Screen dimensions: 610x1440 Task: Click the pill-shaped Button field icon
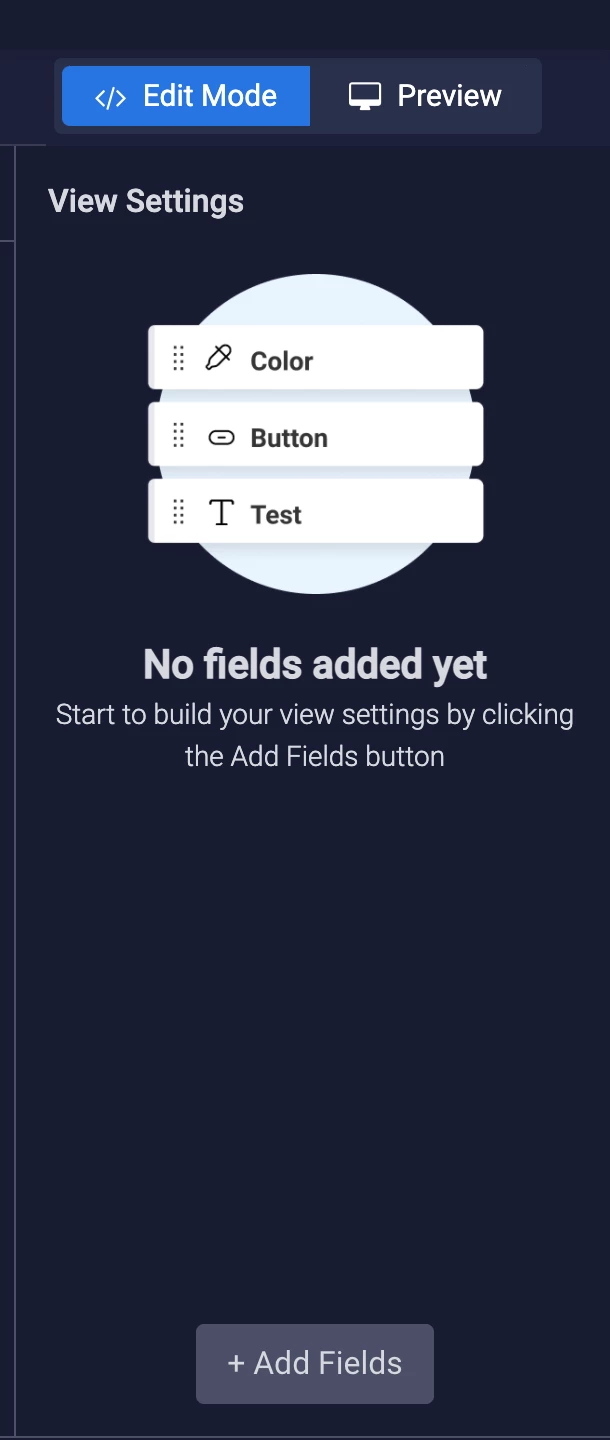(x=221, y=437)
